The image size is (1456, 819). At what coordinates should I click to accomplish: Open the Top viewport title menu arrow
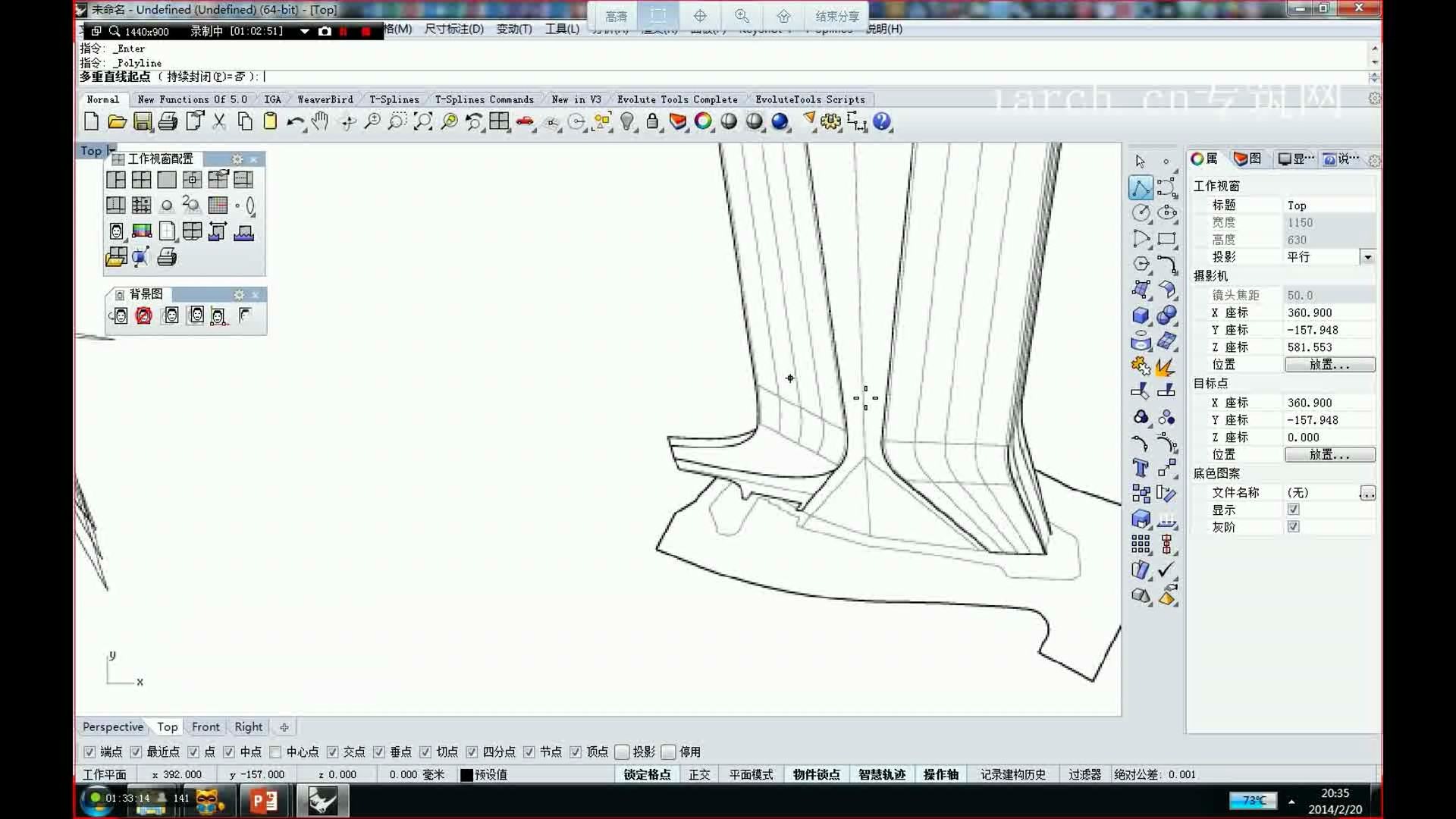pos(111,150)
